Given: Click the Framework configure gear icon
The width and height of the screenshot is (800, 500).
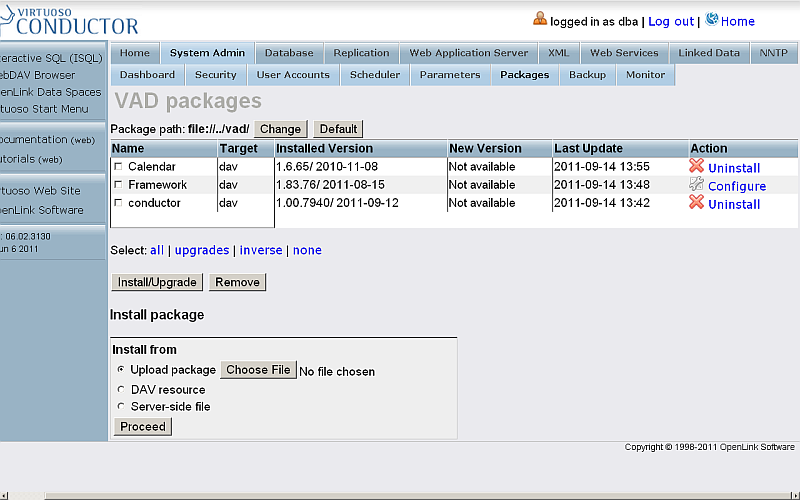Looking at the screenshot, I should [x=696, y=185].
